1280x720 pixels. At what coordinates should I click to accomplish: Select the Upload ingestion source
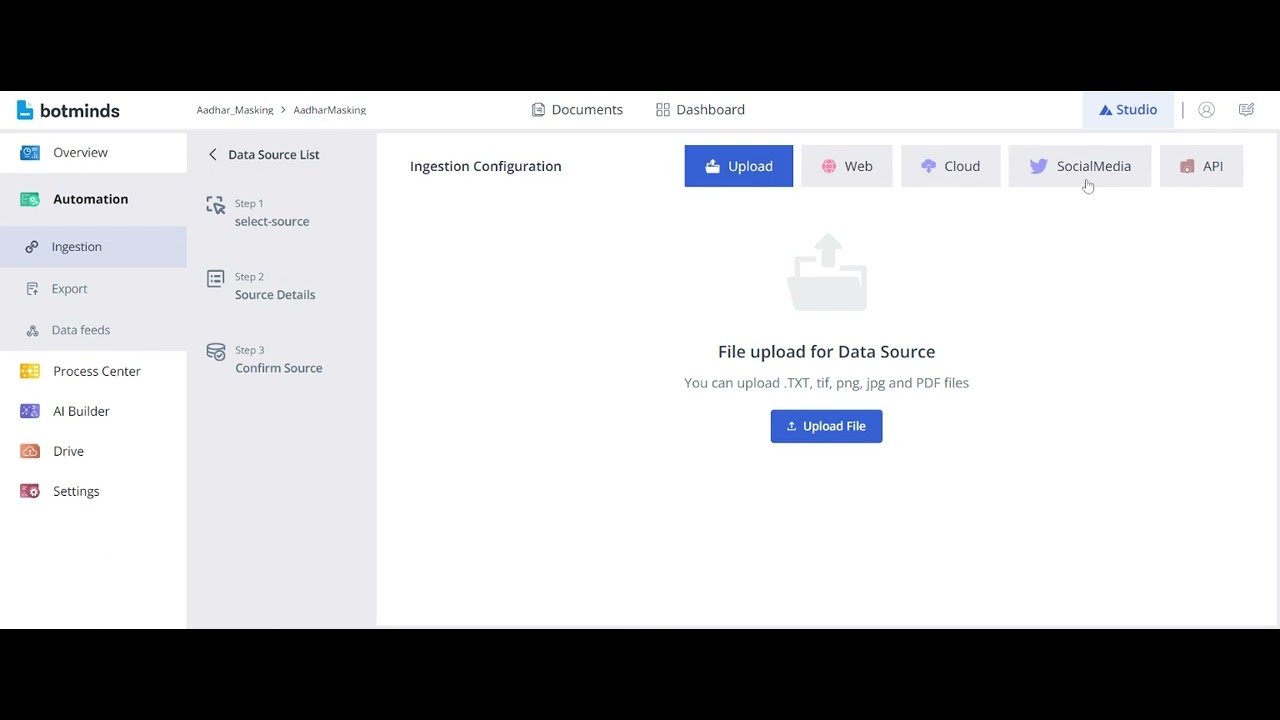click(739, 166)
